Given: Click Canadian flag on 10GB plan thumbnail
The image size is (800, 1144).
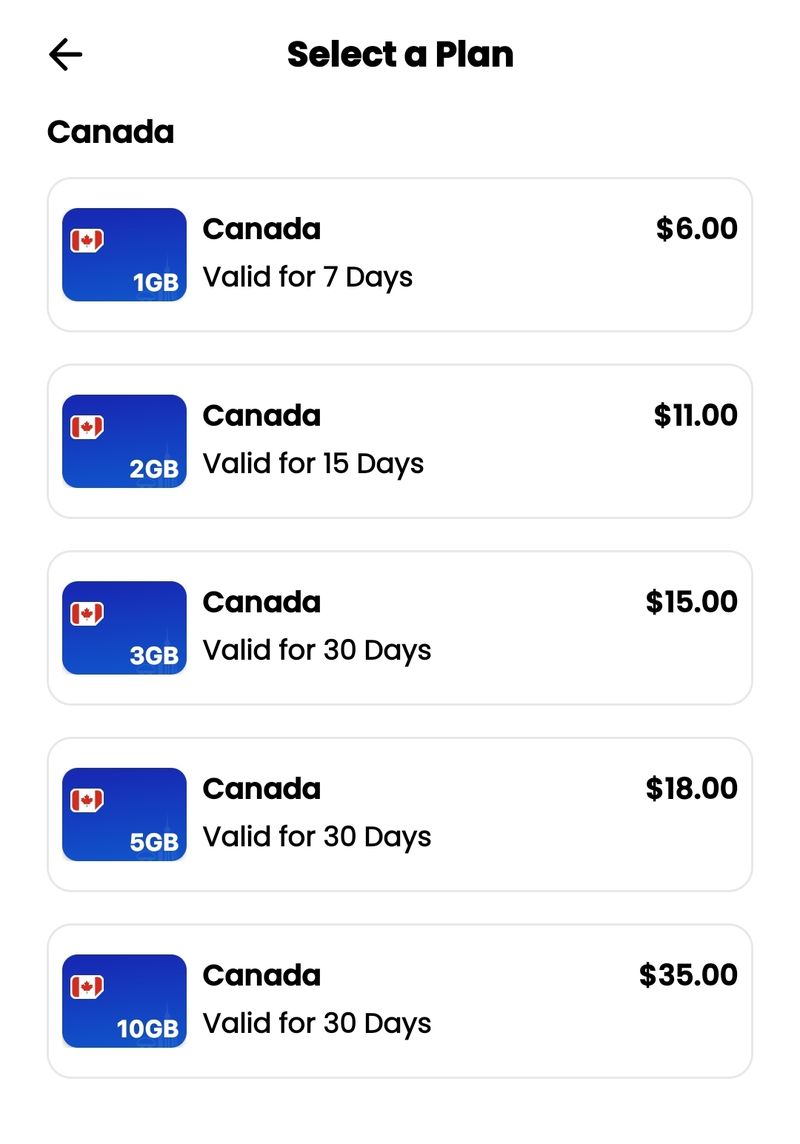Looking at the screenshot, I should (87, 987).
